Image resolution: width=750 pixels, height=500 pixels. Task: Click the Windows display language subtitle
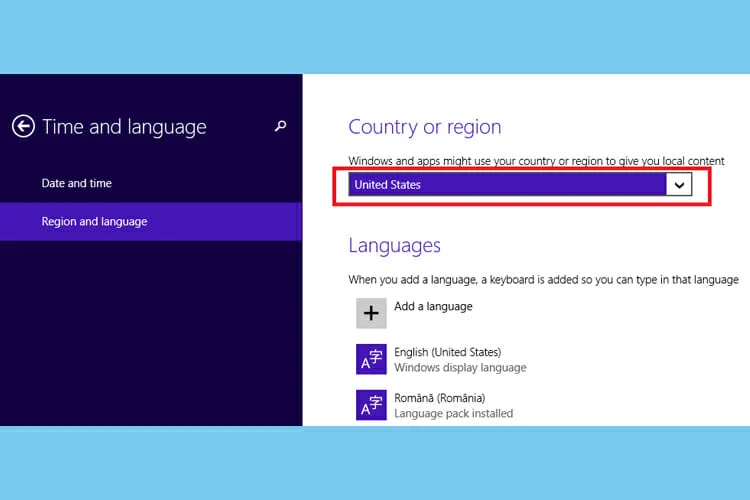tap(460, 367)
